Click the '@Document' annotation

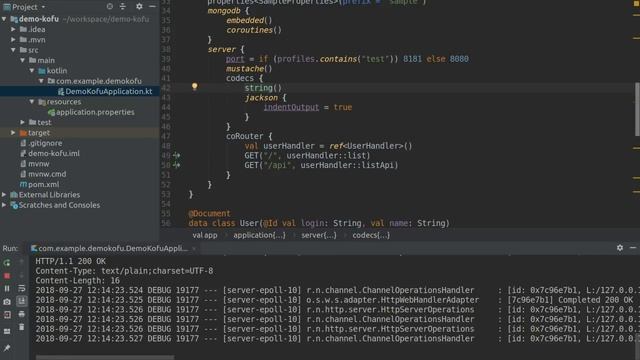coord(209,213)
